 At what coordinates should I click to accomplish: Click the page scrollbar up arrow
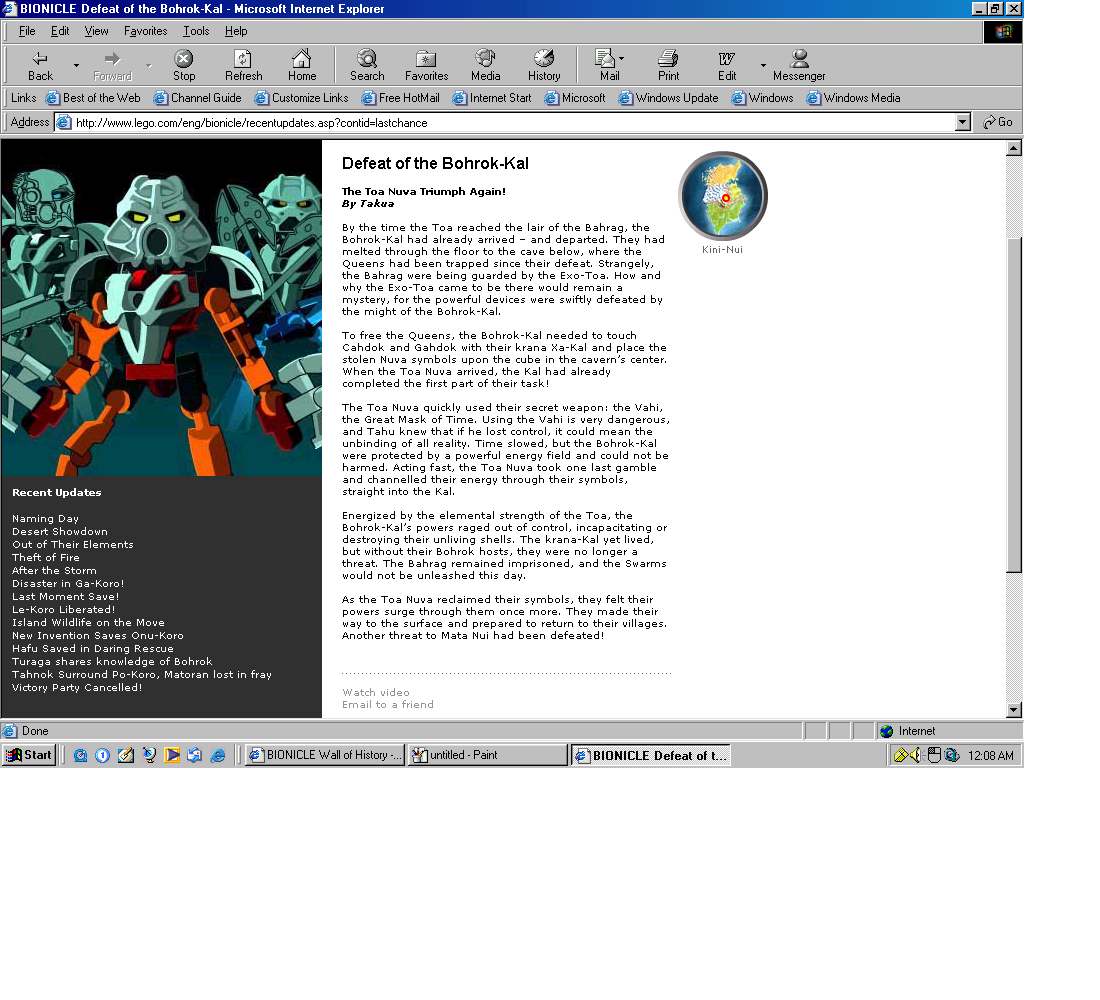(1014, 148)
